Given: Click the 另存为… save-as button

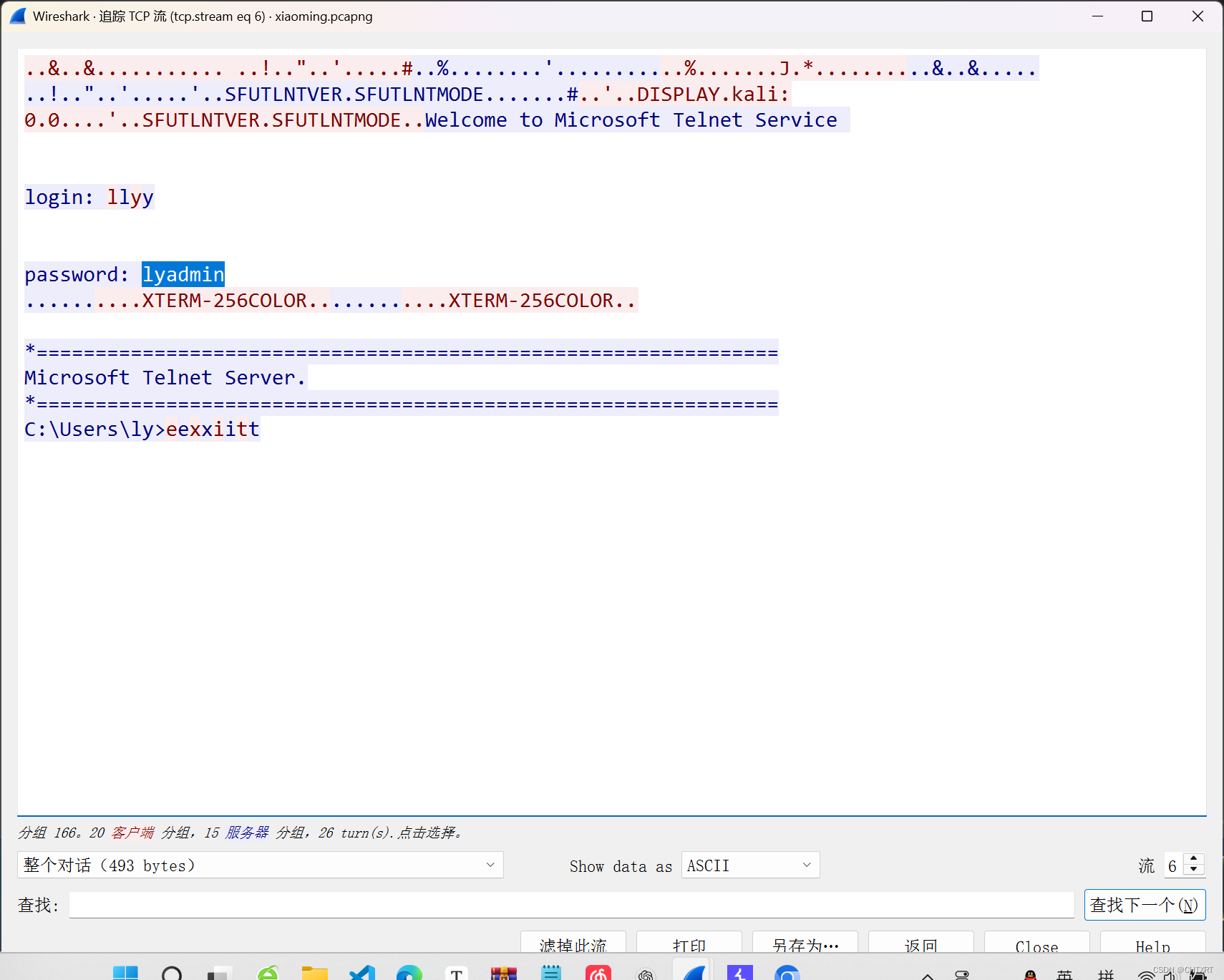Looking at the screenshot, I should [805, 943].
